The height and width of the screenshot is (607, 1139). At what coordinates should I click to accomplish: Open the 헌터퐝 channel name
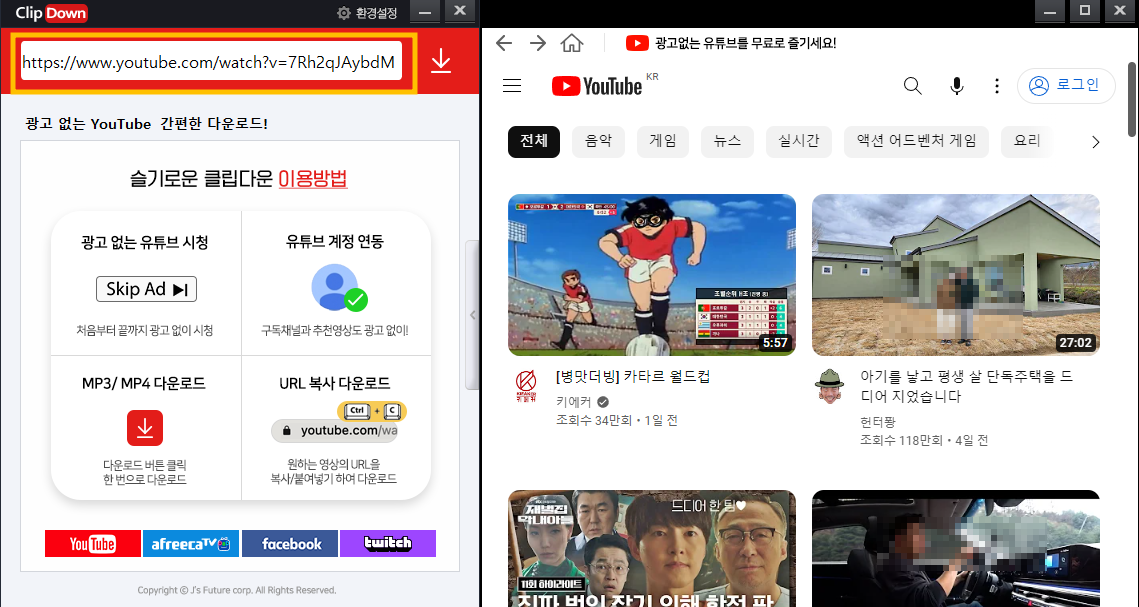tap(878, 422)
